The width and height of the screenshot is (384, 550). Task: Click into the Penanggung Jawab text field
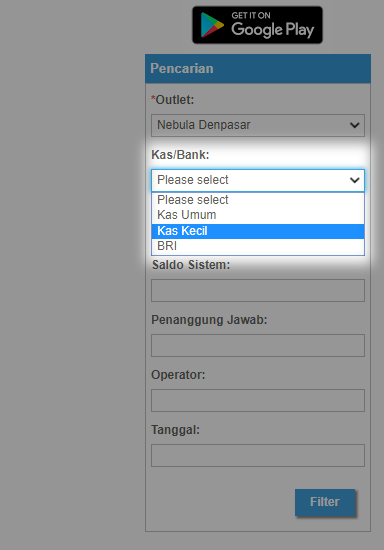tap(258, 346)
